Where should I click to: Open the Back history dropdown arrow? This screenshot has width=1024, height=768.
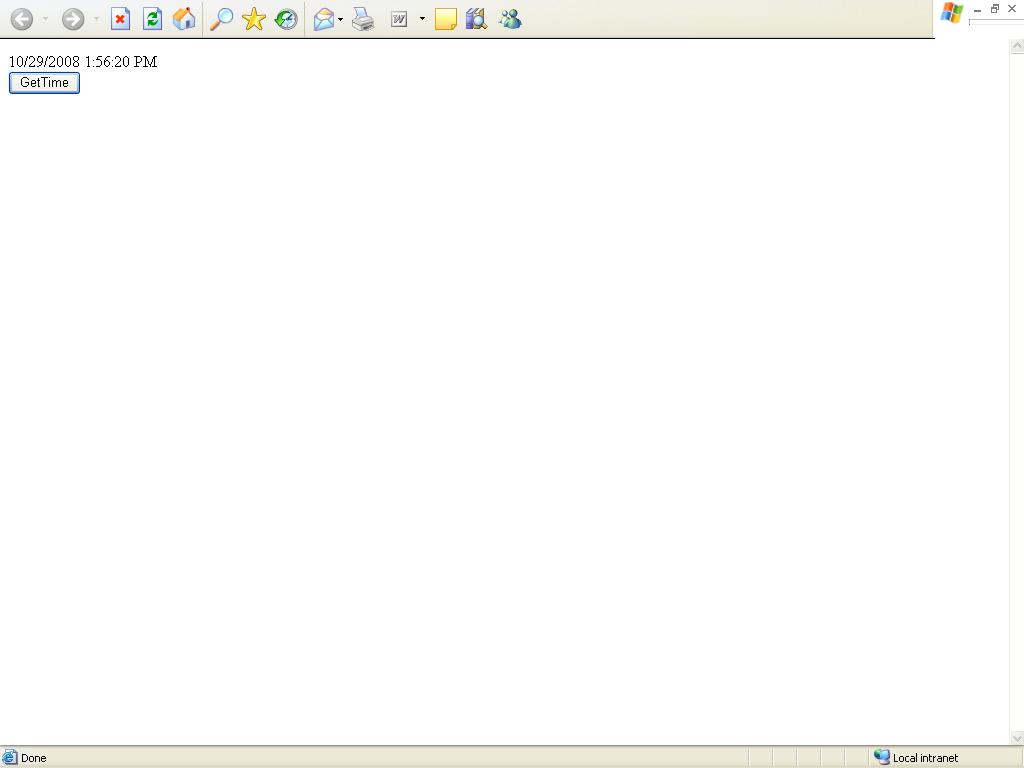(45, 19)
